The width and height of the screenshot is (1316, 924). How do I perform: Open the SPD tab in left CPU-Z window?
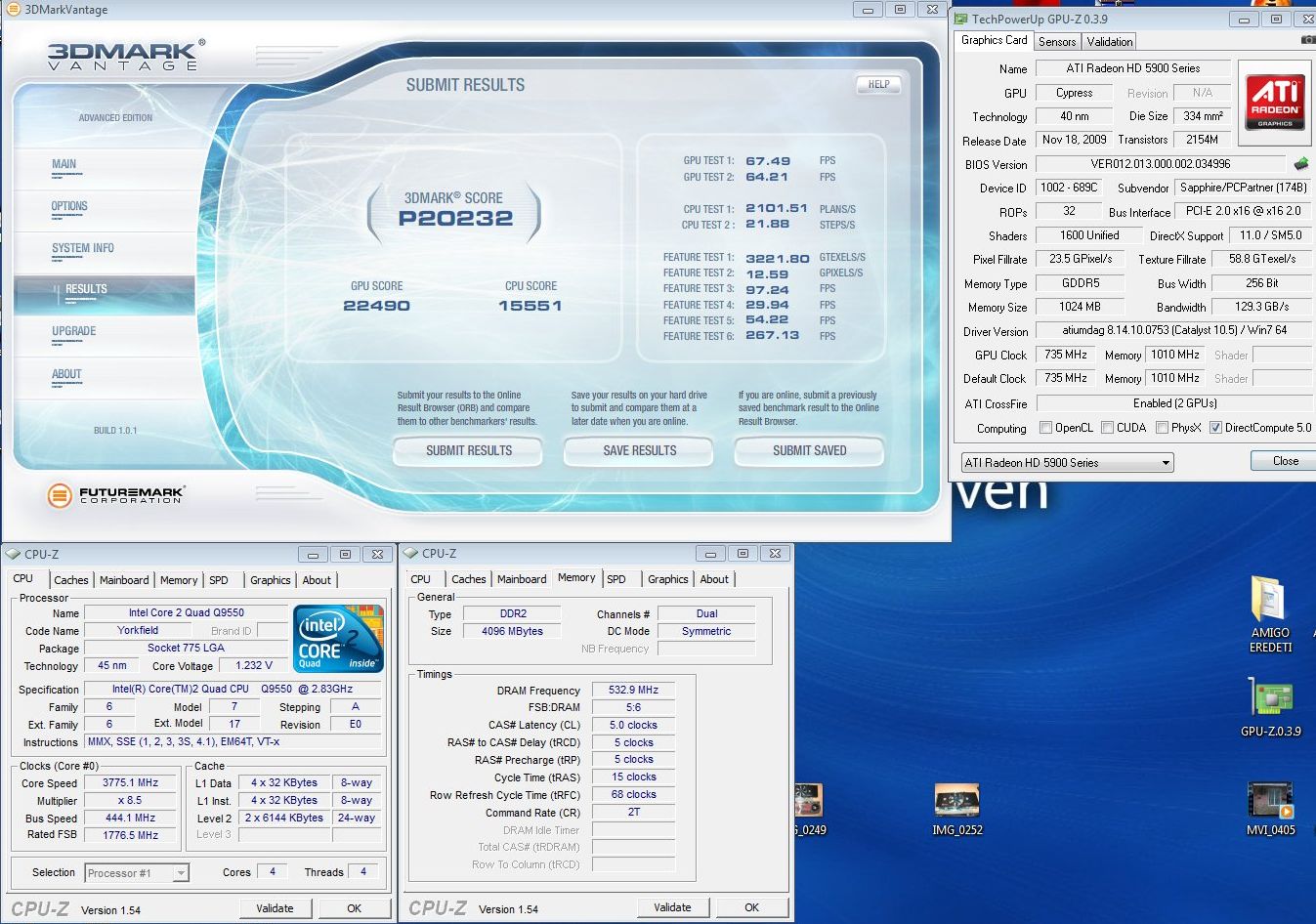click(x=219, y=580)
